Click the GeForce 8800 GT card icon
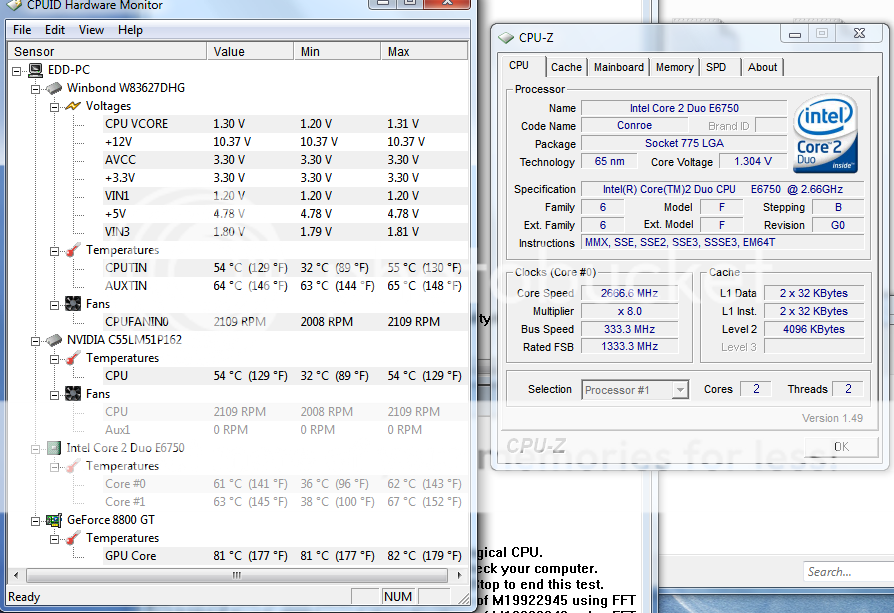 coord(54,520)
